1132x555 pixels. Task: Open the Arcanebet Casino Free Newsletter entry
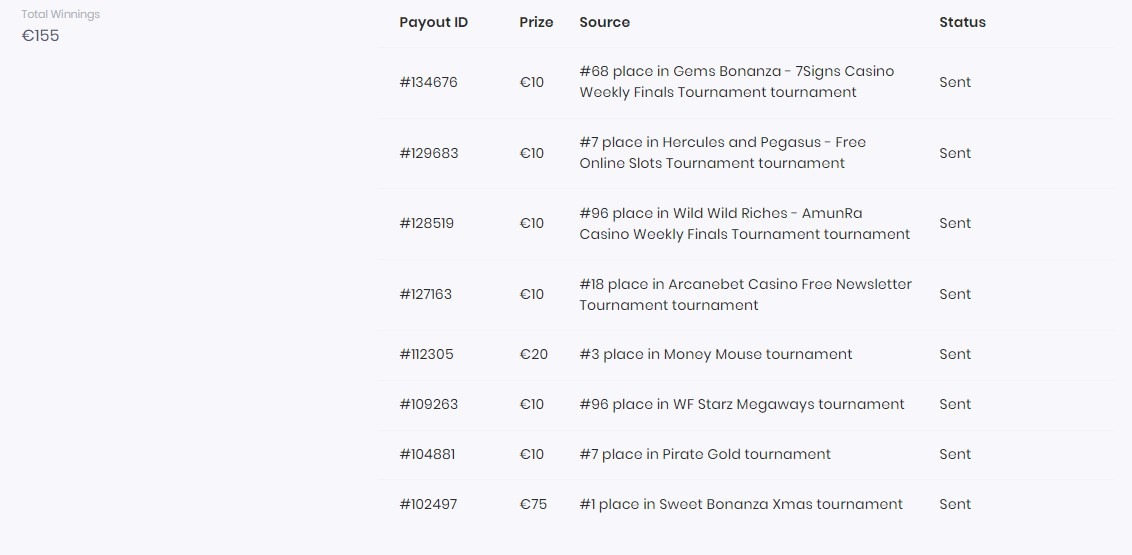point(745,294)
